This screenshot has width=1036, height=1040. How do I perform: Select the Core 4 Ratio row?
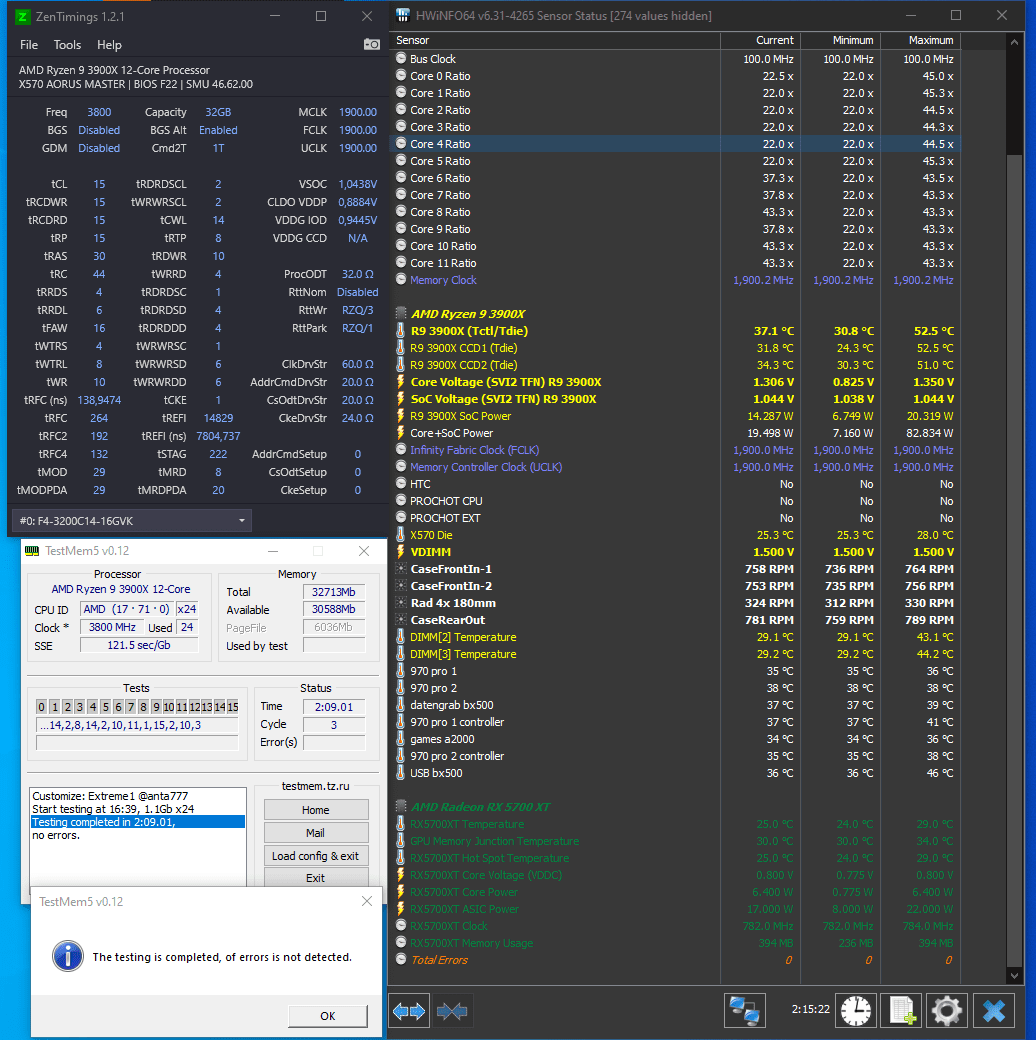[675, 144]
